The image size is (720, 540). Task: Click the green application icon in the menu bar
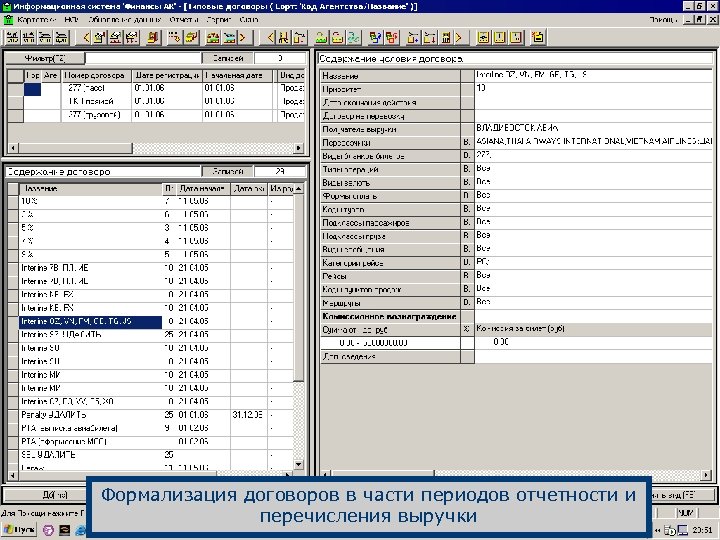coord(8,20)
